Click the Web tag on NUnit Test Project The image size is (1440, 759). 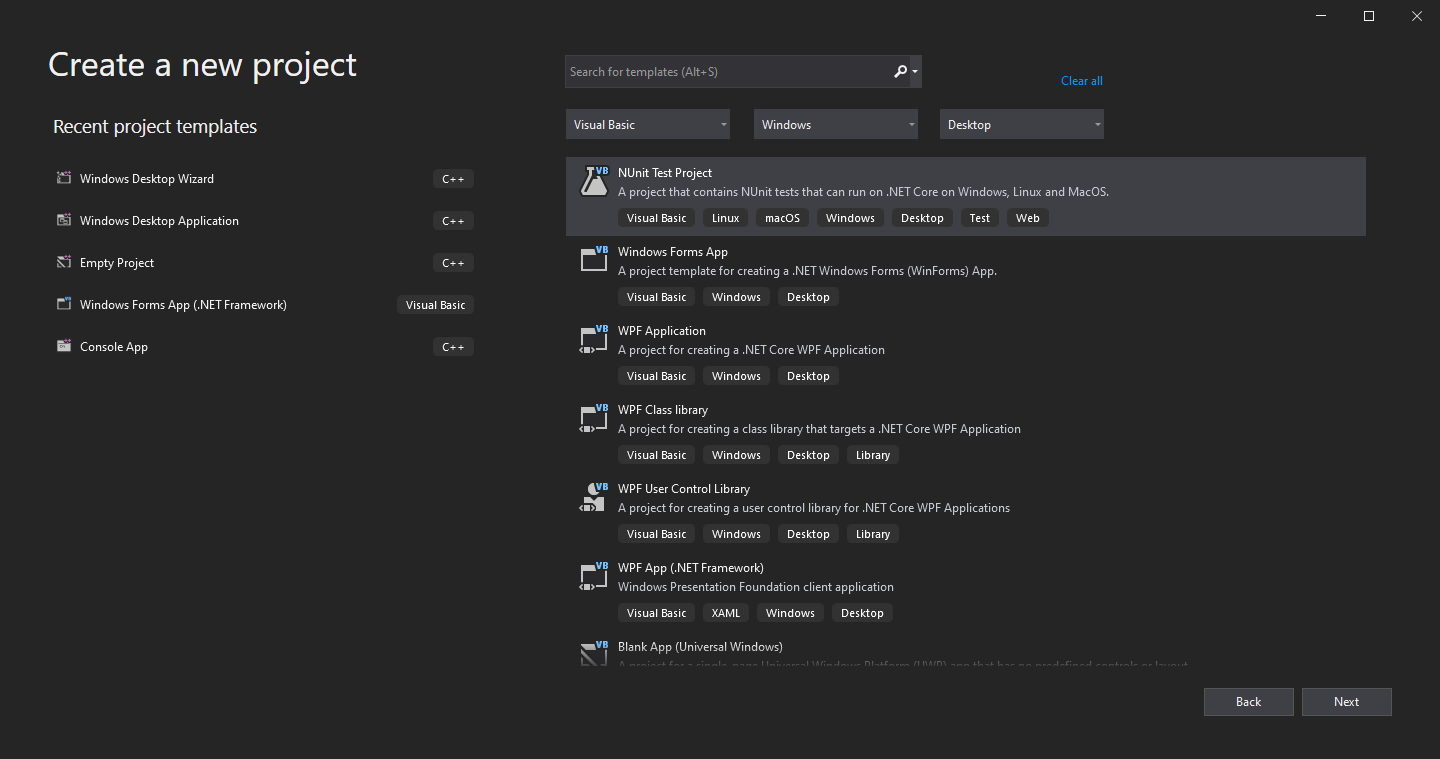pos(1028,218)
